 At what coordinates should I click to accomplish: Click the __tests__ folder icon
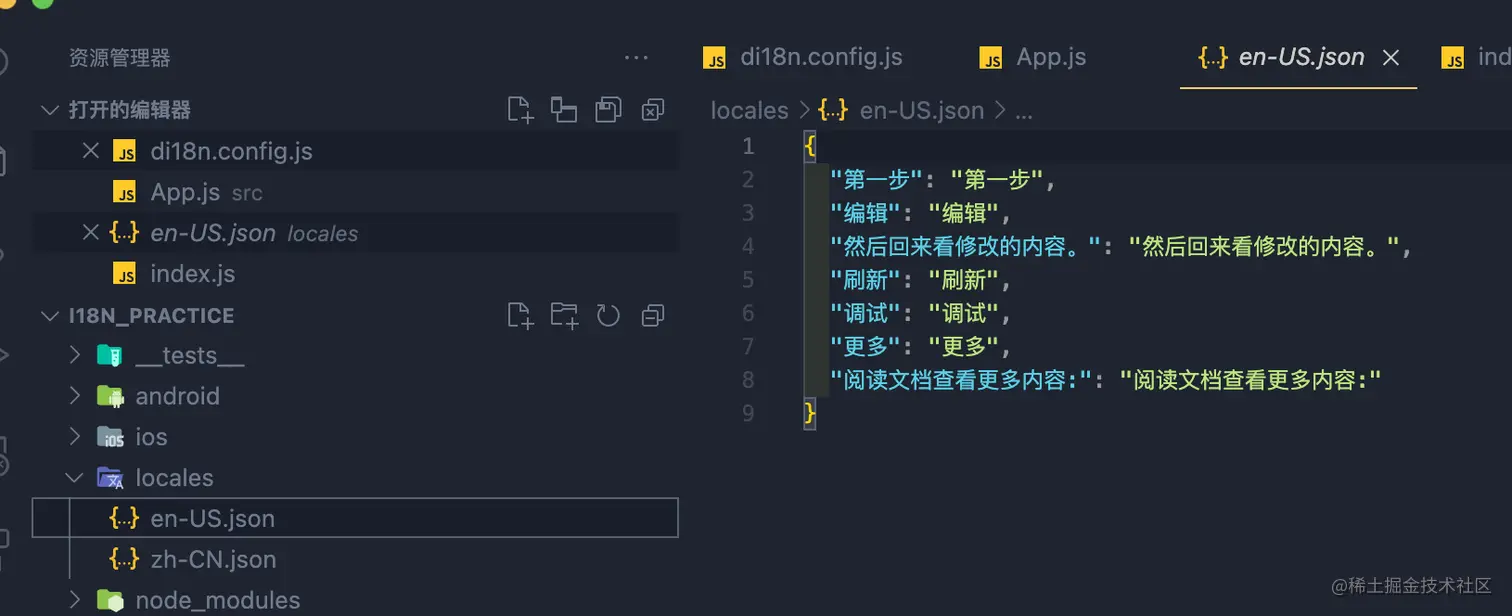pyautogui.click(x=110, y=355)
